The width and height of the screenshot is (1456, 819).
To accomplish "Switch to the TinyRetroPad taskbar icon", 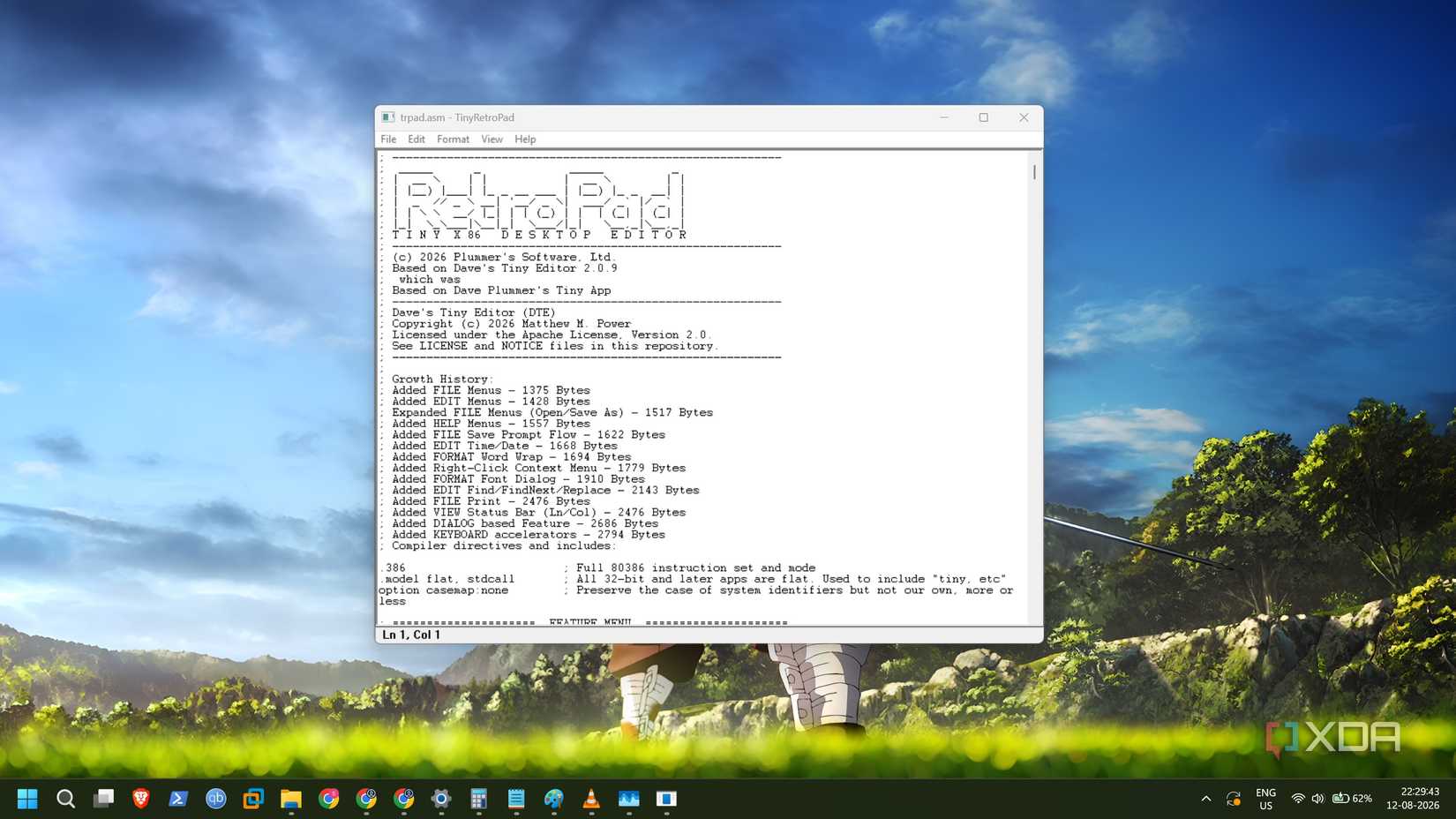I will coord(666,799).
